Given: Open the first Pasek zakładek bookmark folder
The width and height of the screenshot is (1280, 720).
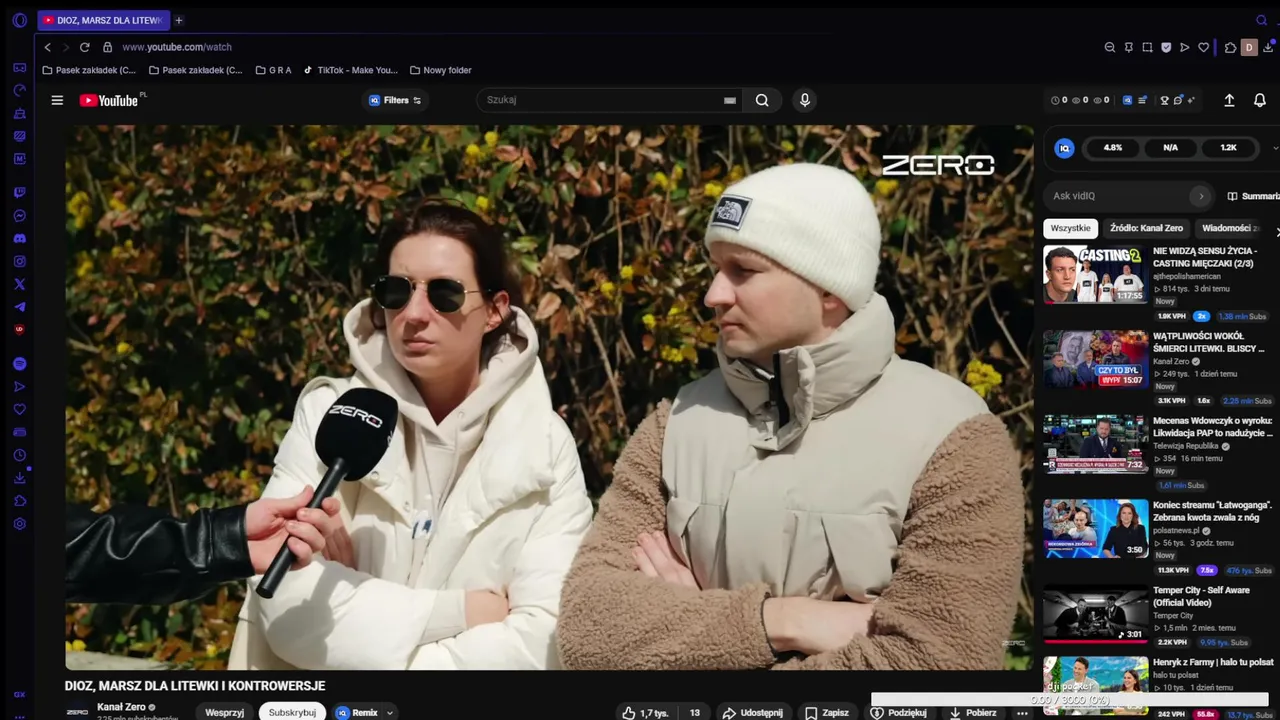Looking at the screenshot, I should [x=89, y=70].
